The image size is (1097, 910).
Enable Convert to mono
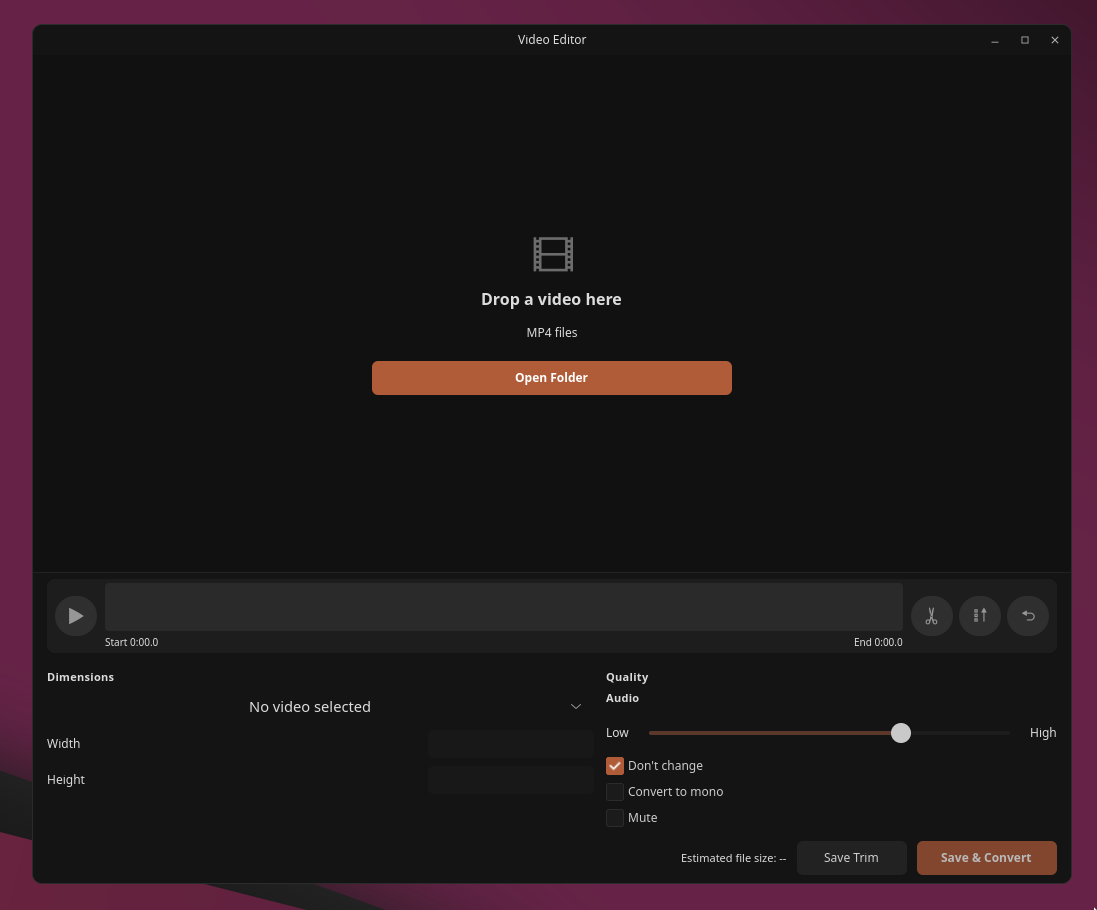click(614, 792)
